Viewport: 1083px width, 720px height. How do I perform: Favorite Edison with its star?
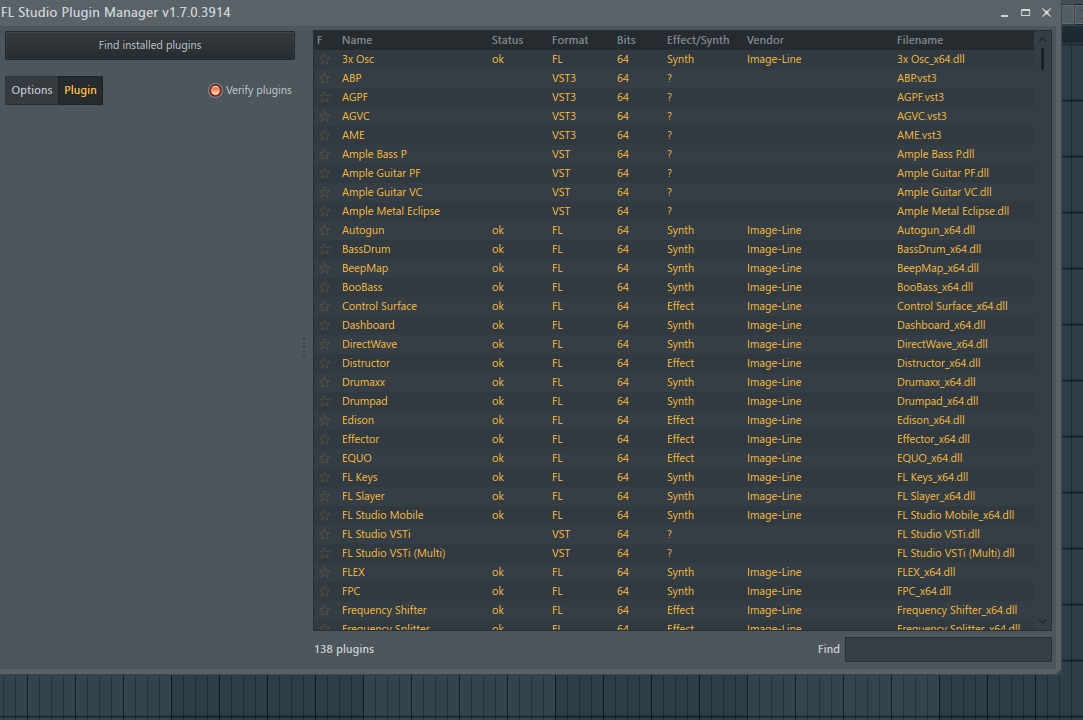click(324, 420)
